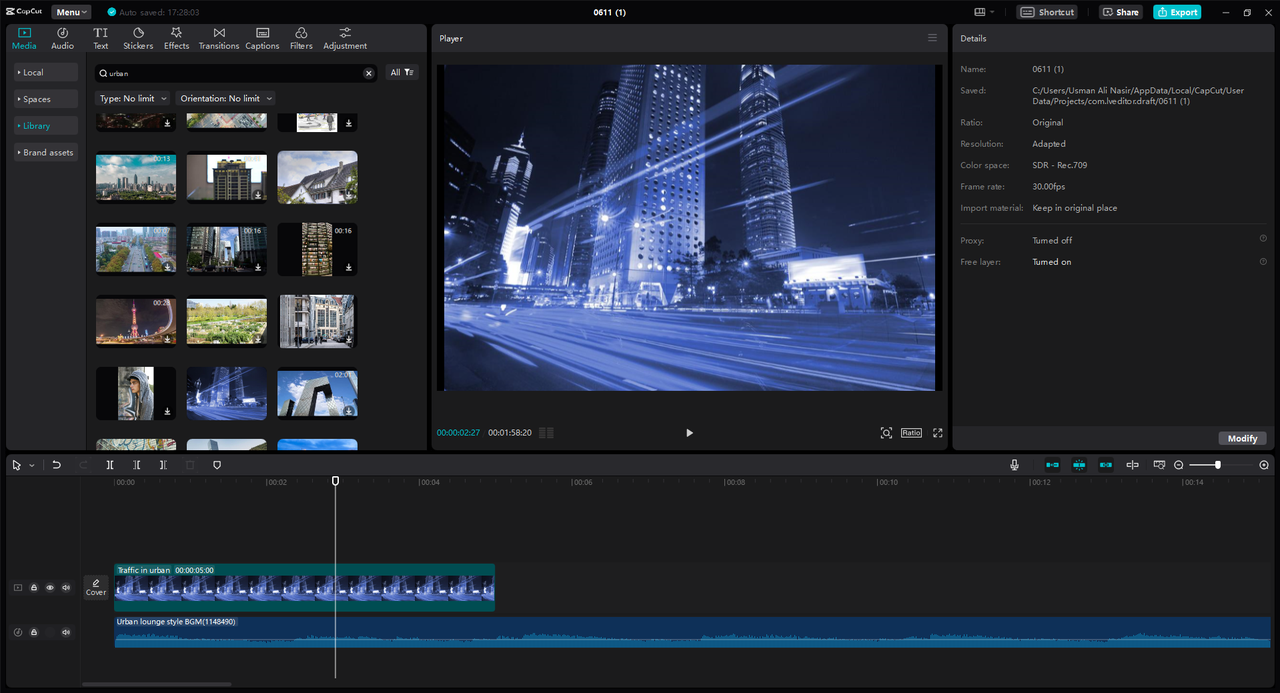Hide the video track with eye icon
Image resolution: width=1280 pixels, height=693 pixels.
(x=50, y=588)
